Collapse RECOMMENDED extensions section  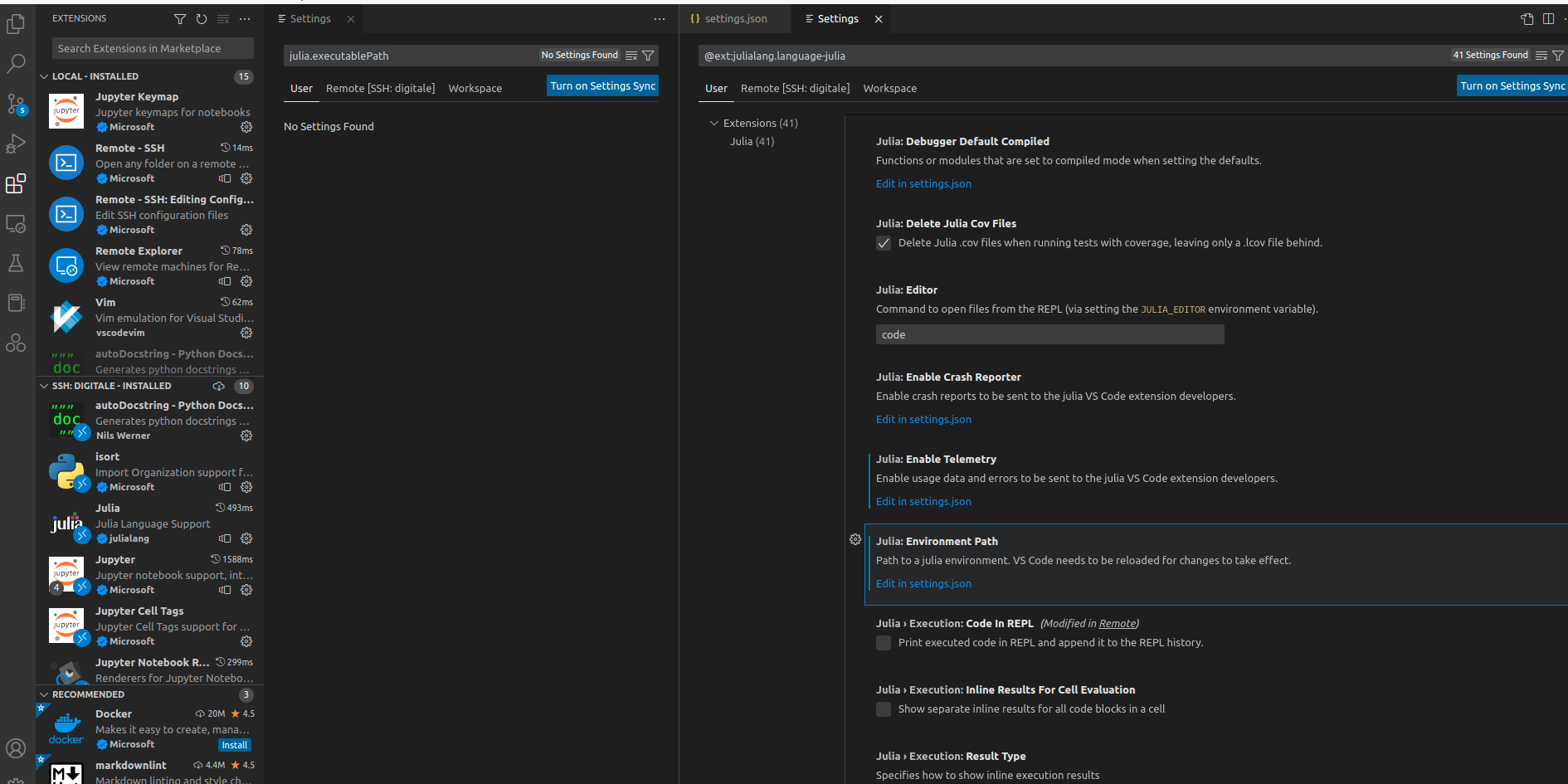point(44,694)
